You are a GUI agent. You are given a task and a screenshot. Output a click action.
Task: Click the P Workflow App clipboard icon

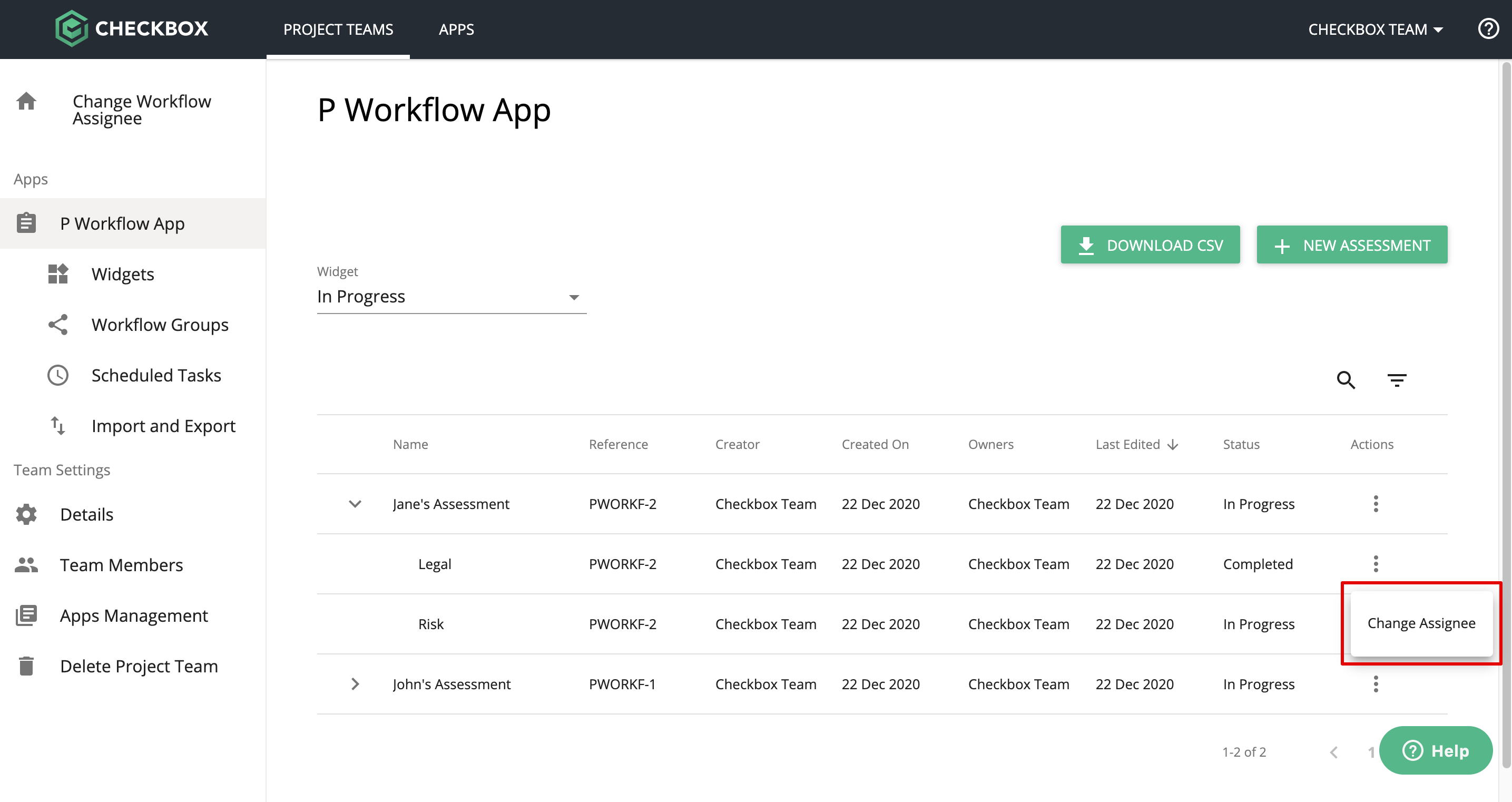[26, 223]
